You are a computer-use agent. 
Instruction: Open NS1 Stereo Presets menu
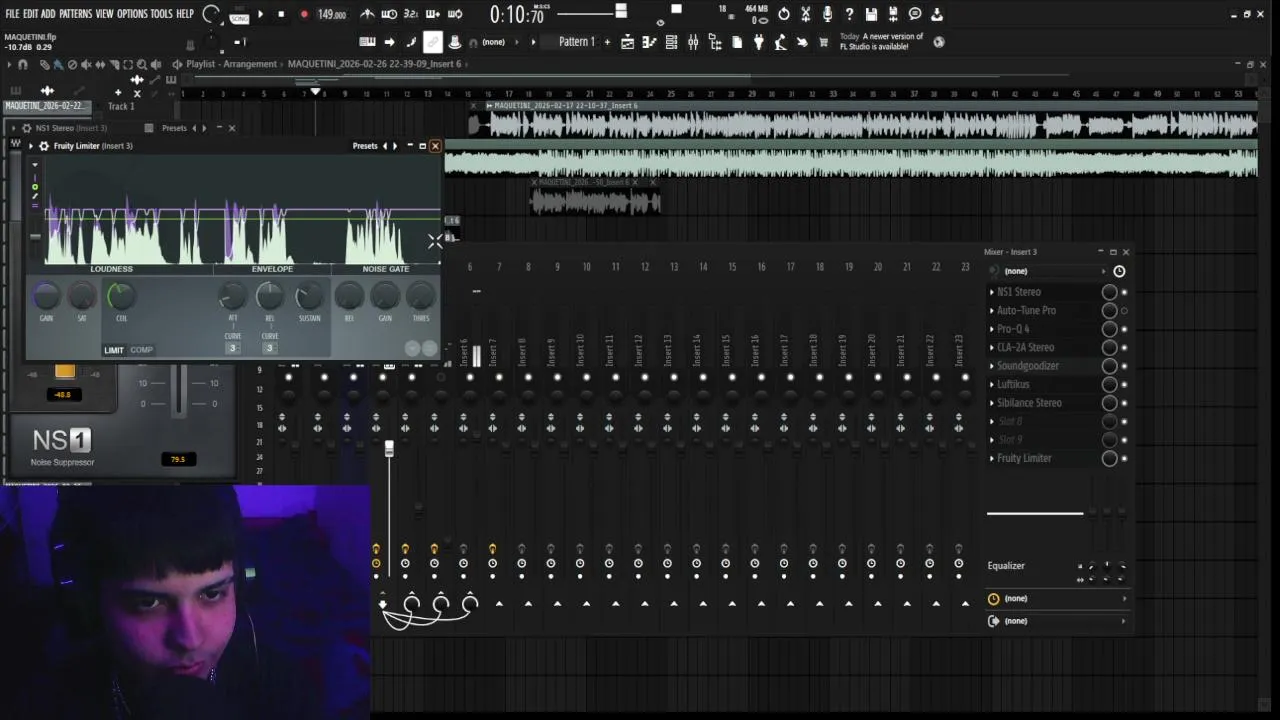pyautogui.click(x=174, y=128)
